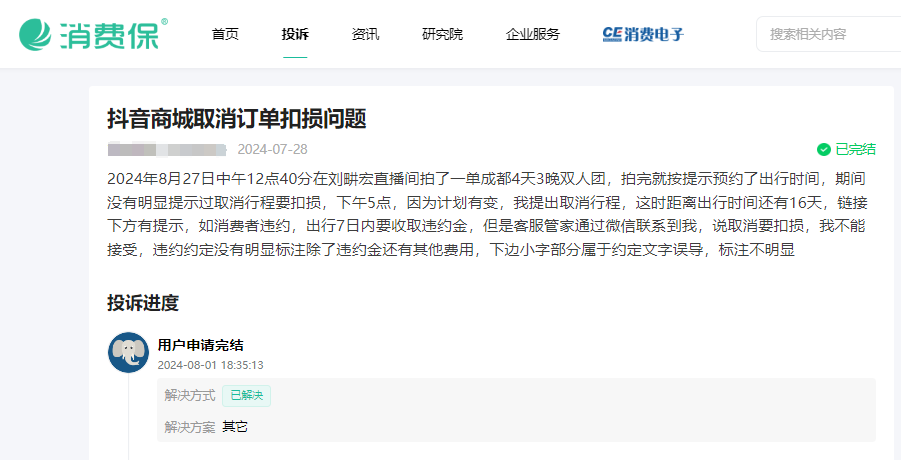Image resolution: width=901 pixels, height=460 pixels.
Task: Click the complaint text line starting 2024年8月27日
Action: point(486,179)
